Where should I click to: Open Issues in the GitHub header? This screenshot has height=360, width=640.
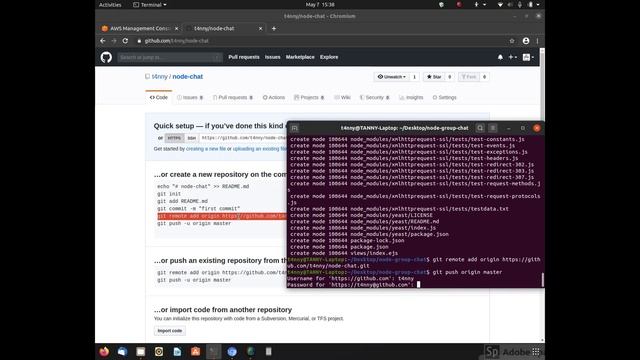point(272,57)
